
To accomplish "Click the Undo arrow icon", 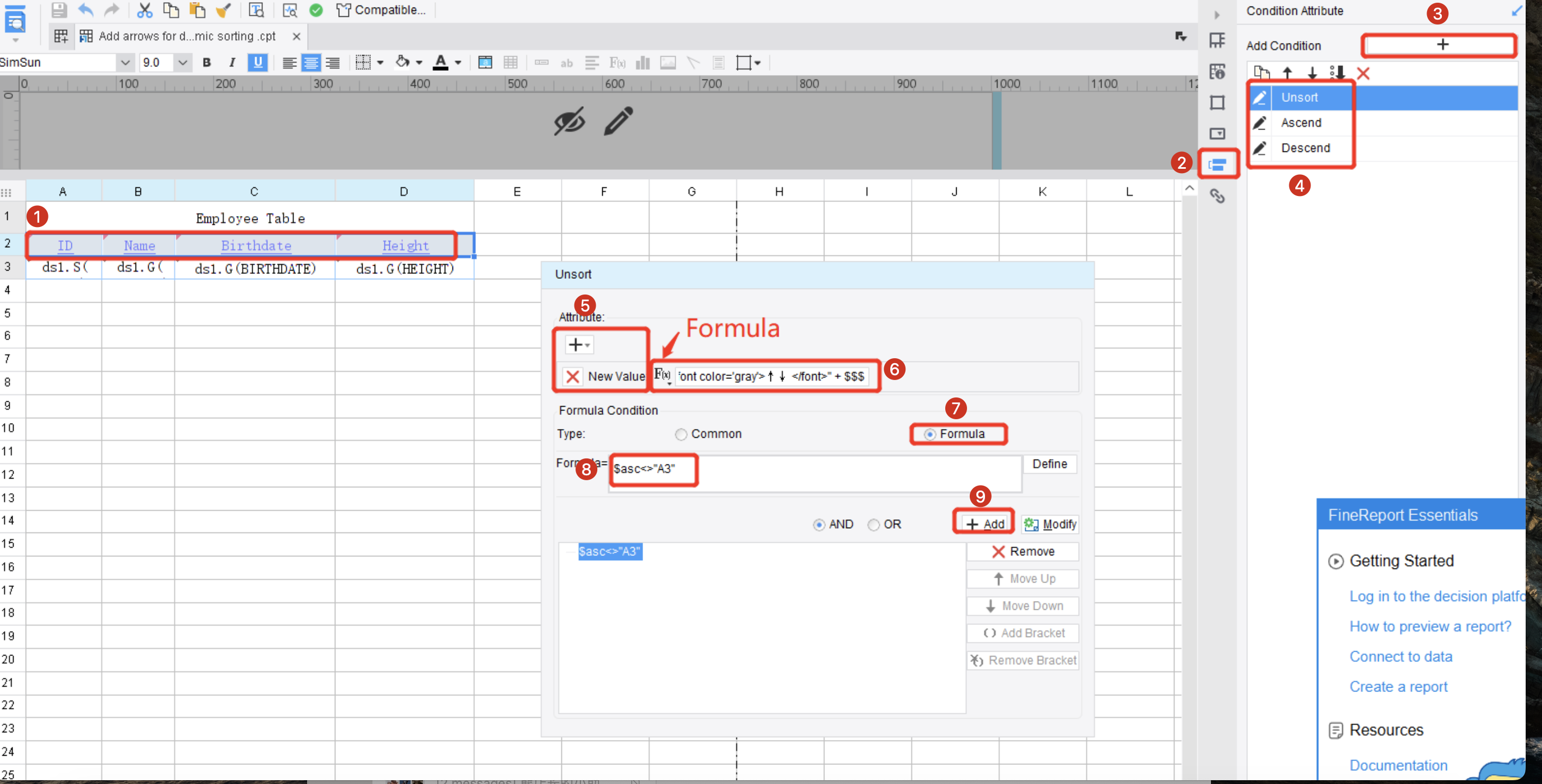I will [x=85, y=10].
